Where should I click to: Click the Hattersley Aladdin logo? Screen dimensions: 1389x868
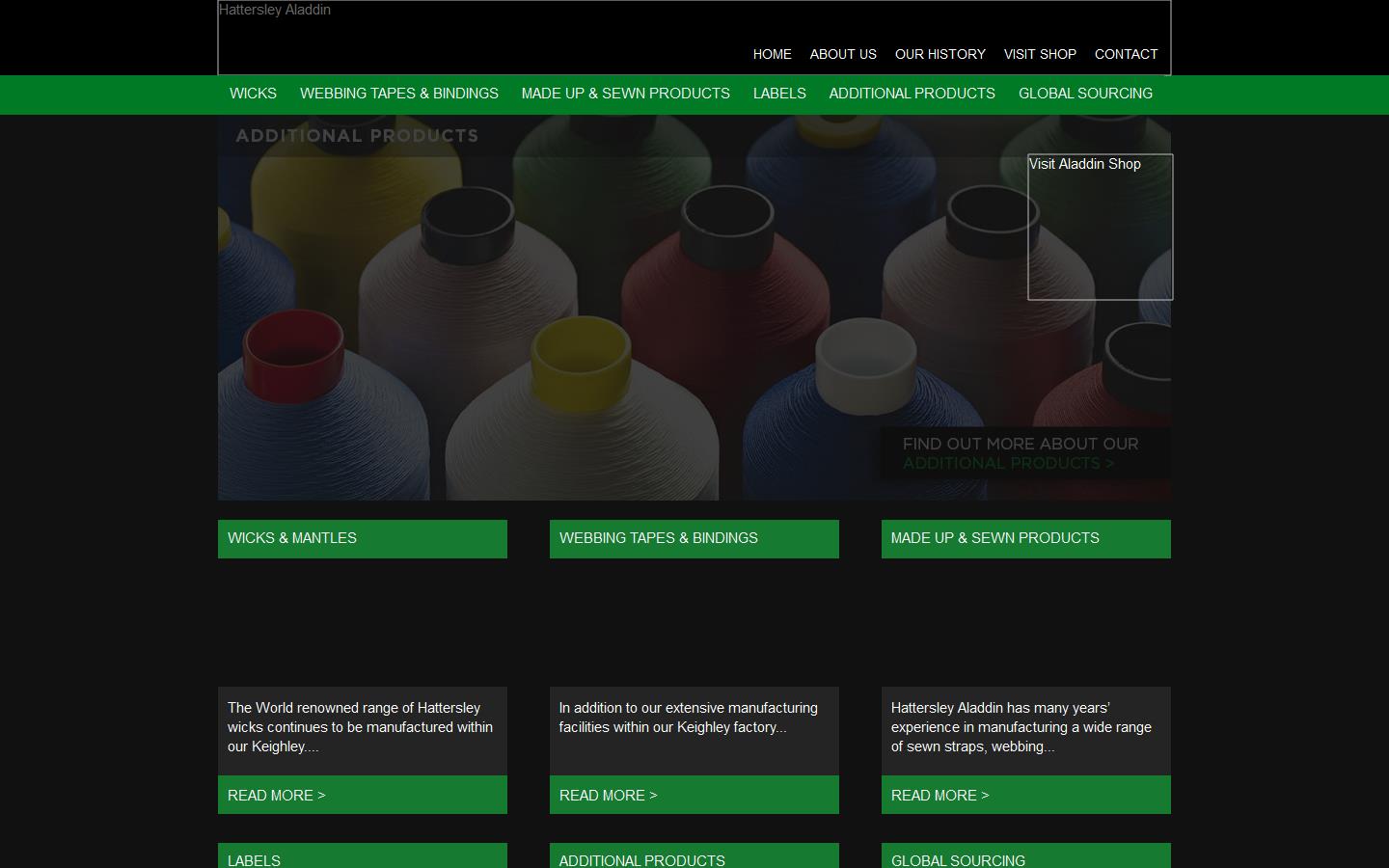tap(275, 10)
